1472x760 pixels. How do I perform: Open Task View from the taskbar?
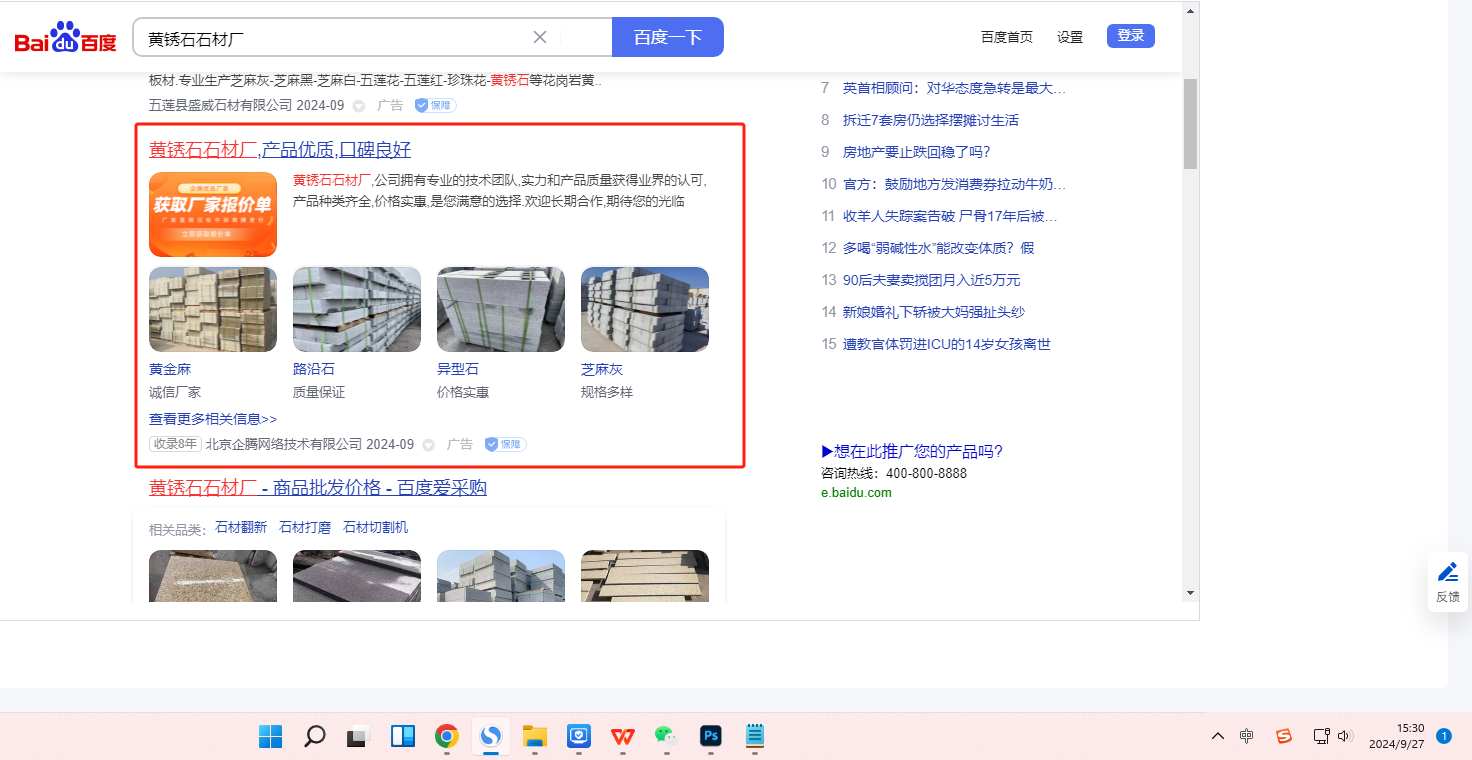point(358,737)
